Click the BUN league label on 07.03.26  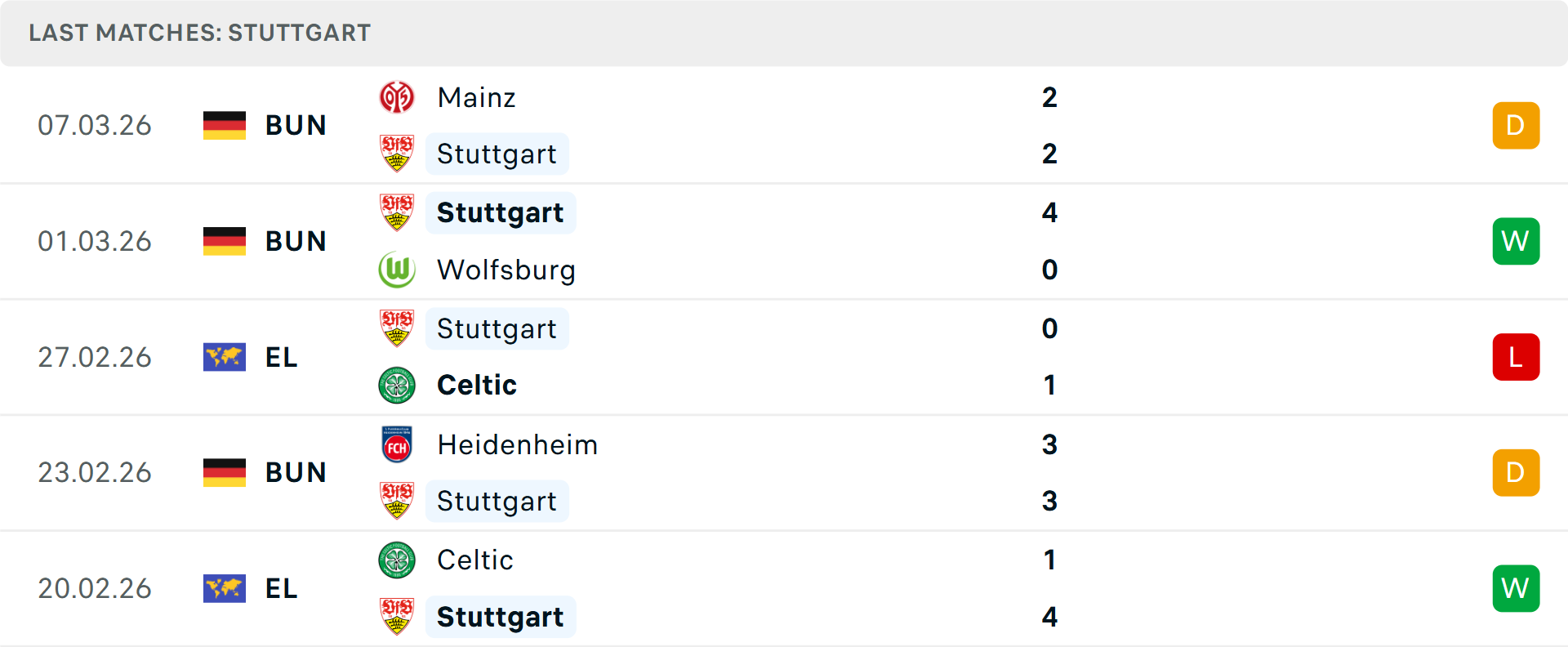pos(296,126)
